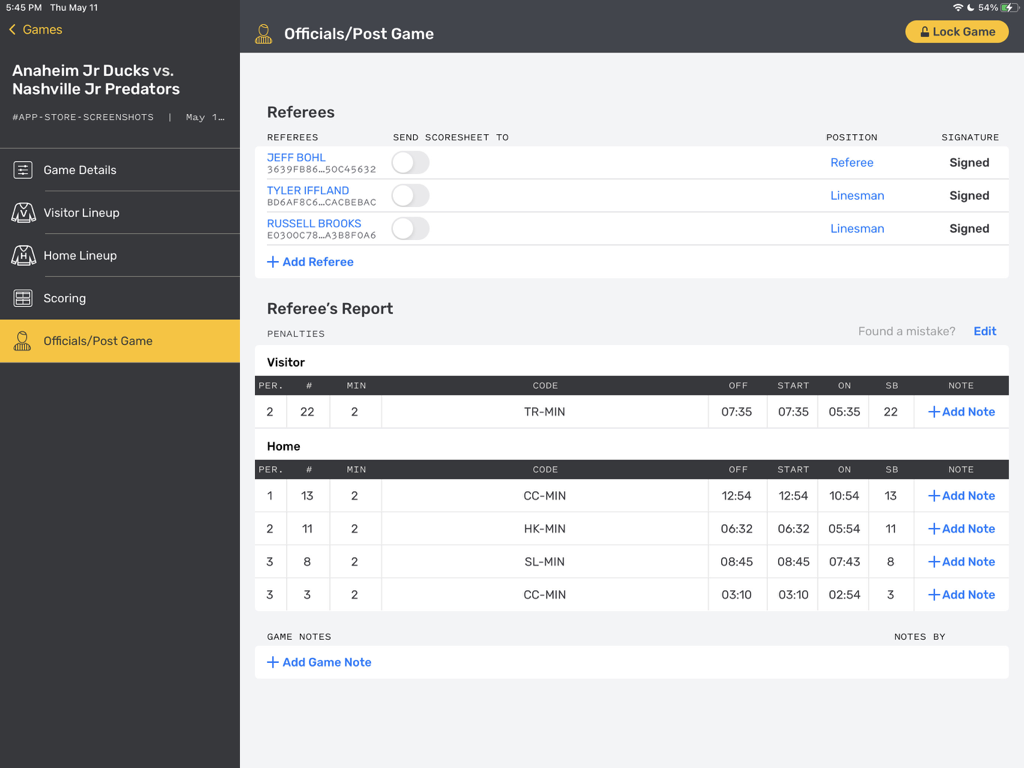Screen dimensions: 1024x768
Task: Select the Visitor Lineup jersey icon
Action: [22, 212]
